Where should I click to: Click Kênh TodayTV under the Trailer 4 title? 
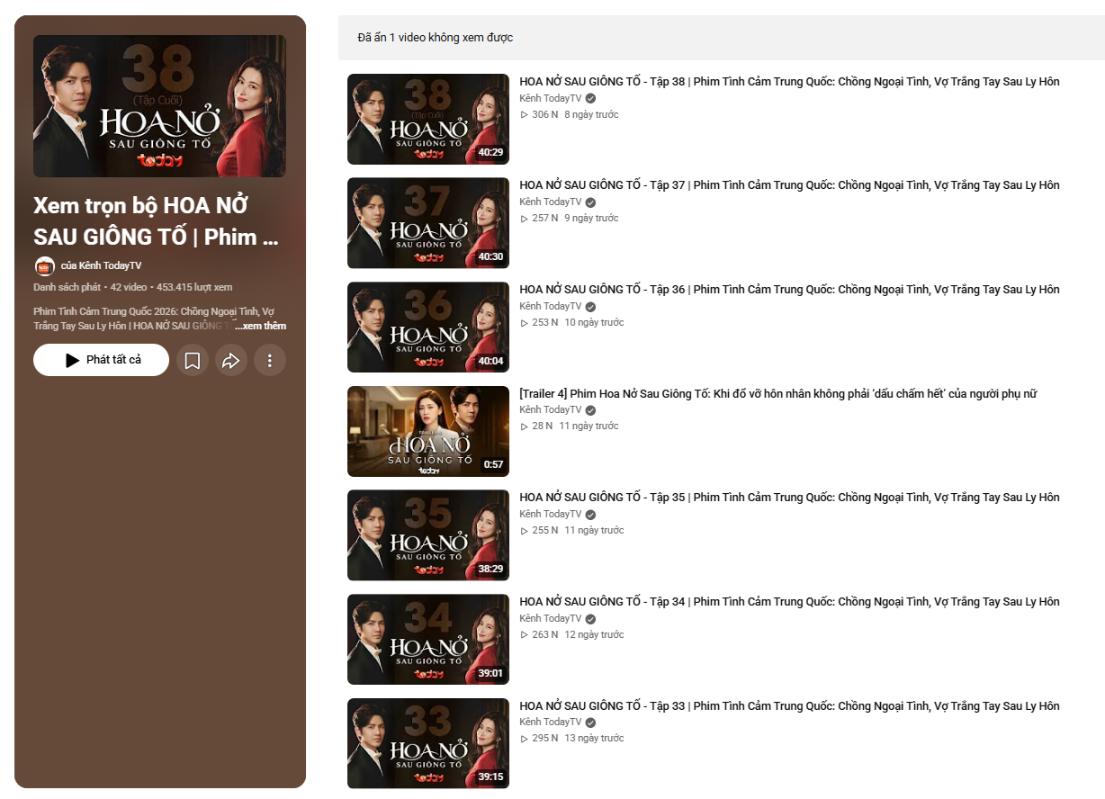(550, 410)
